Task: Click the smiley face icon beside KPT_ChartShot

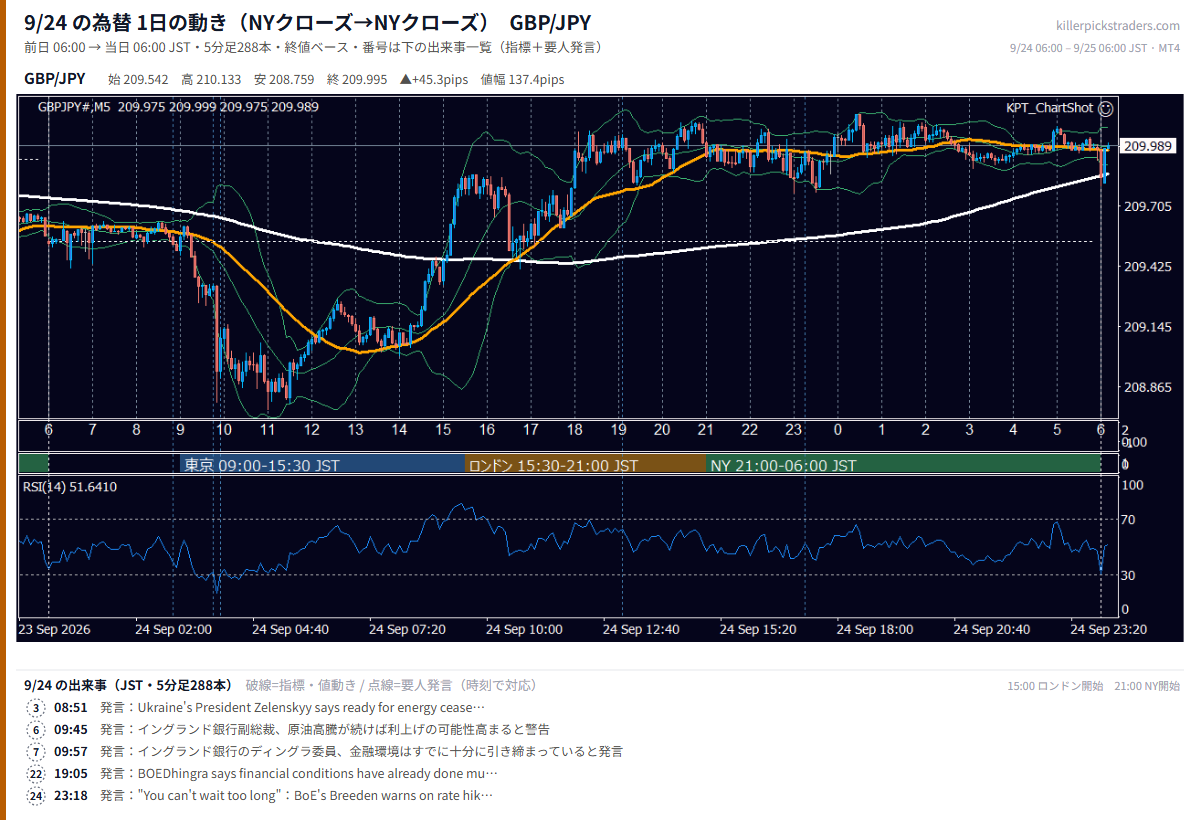Action: [x=1106, y=108]
